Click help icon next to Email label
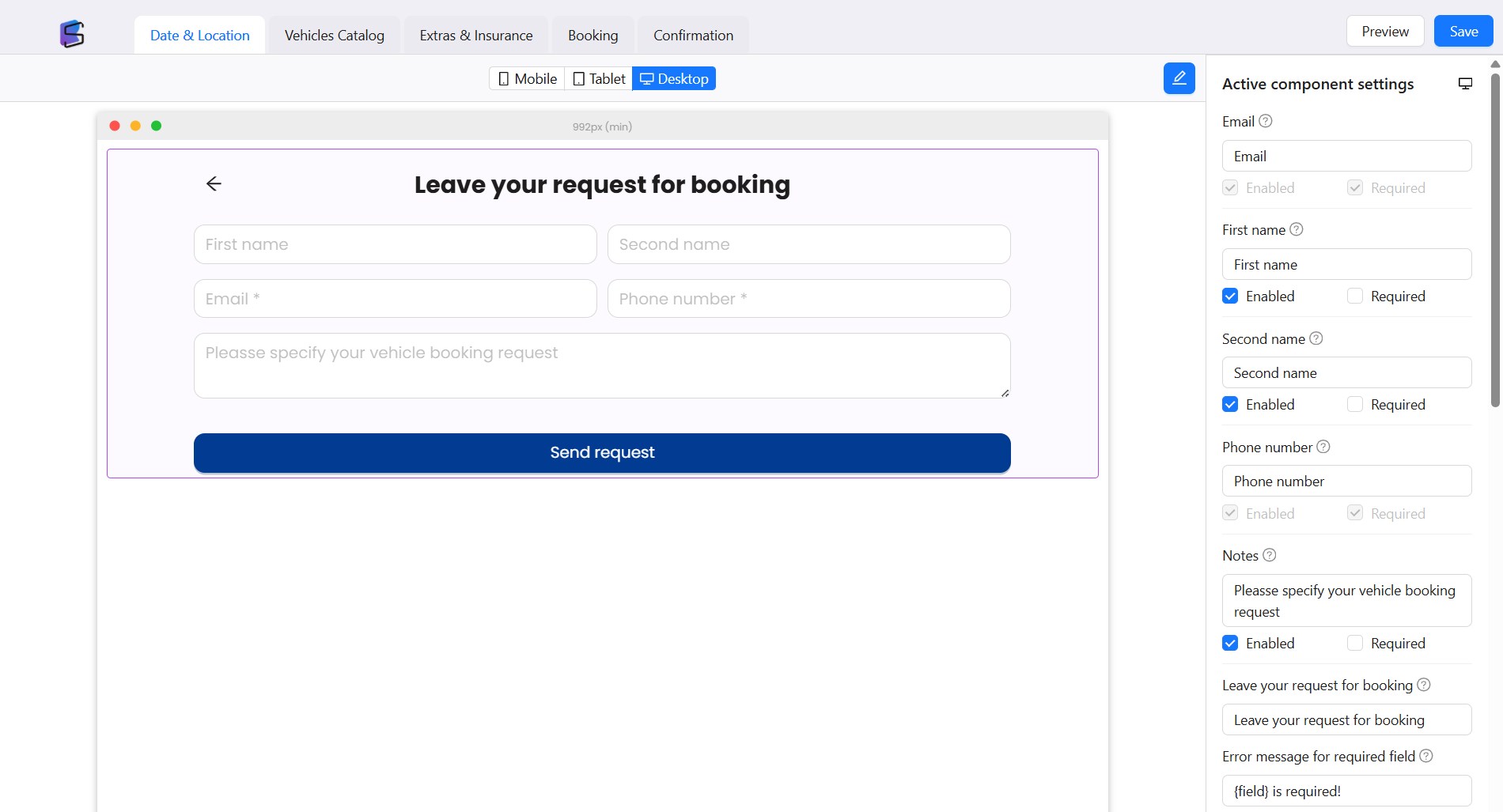This screenshot has height=812, width=1503. [x=1266, y=121]
